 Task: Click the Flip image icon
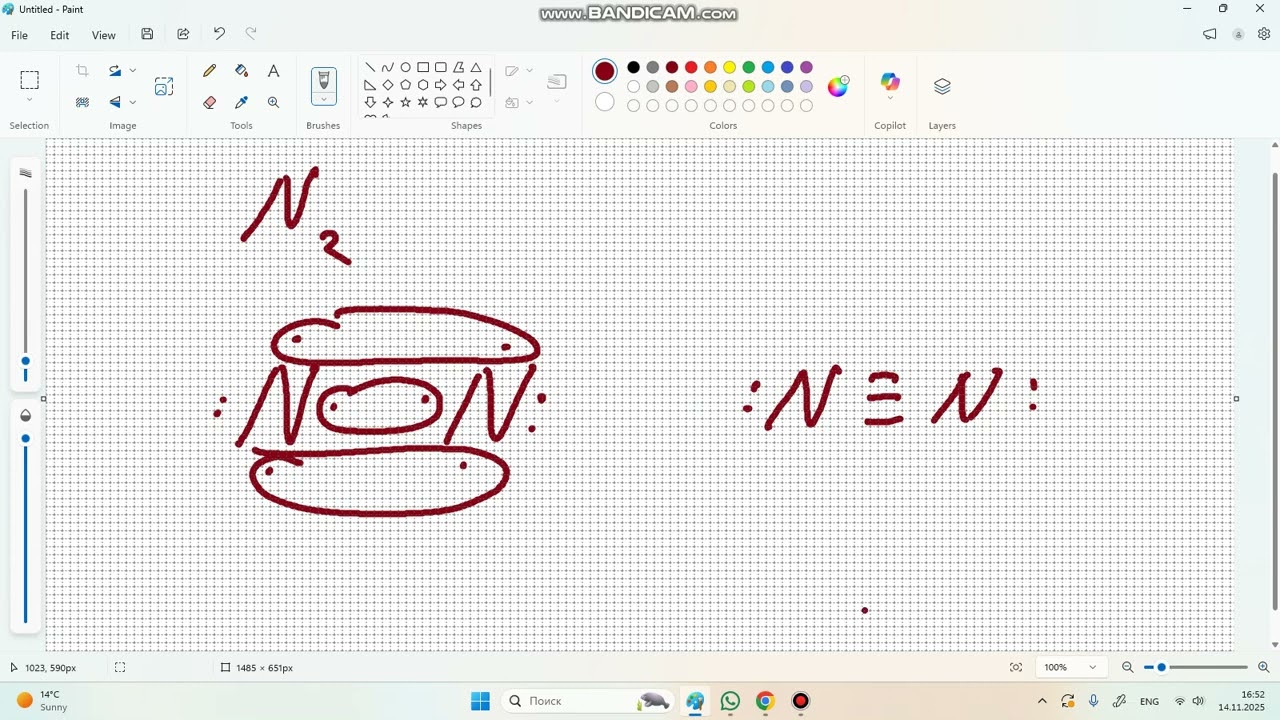(x=115, y=102)
